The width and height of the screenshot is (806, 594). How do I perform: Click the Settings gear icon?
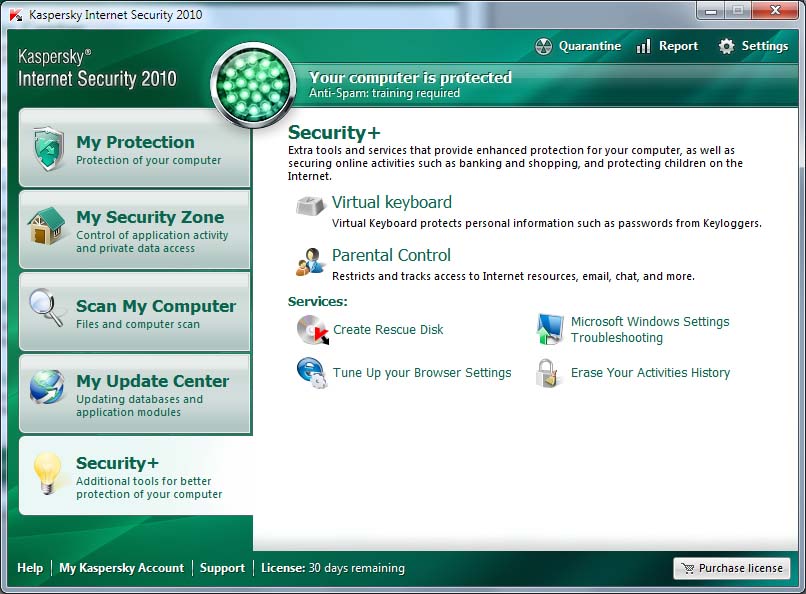(726, 46)
